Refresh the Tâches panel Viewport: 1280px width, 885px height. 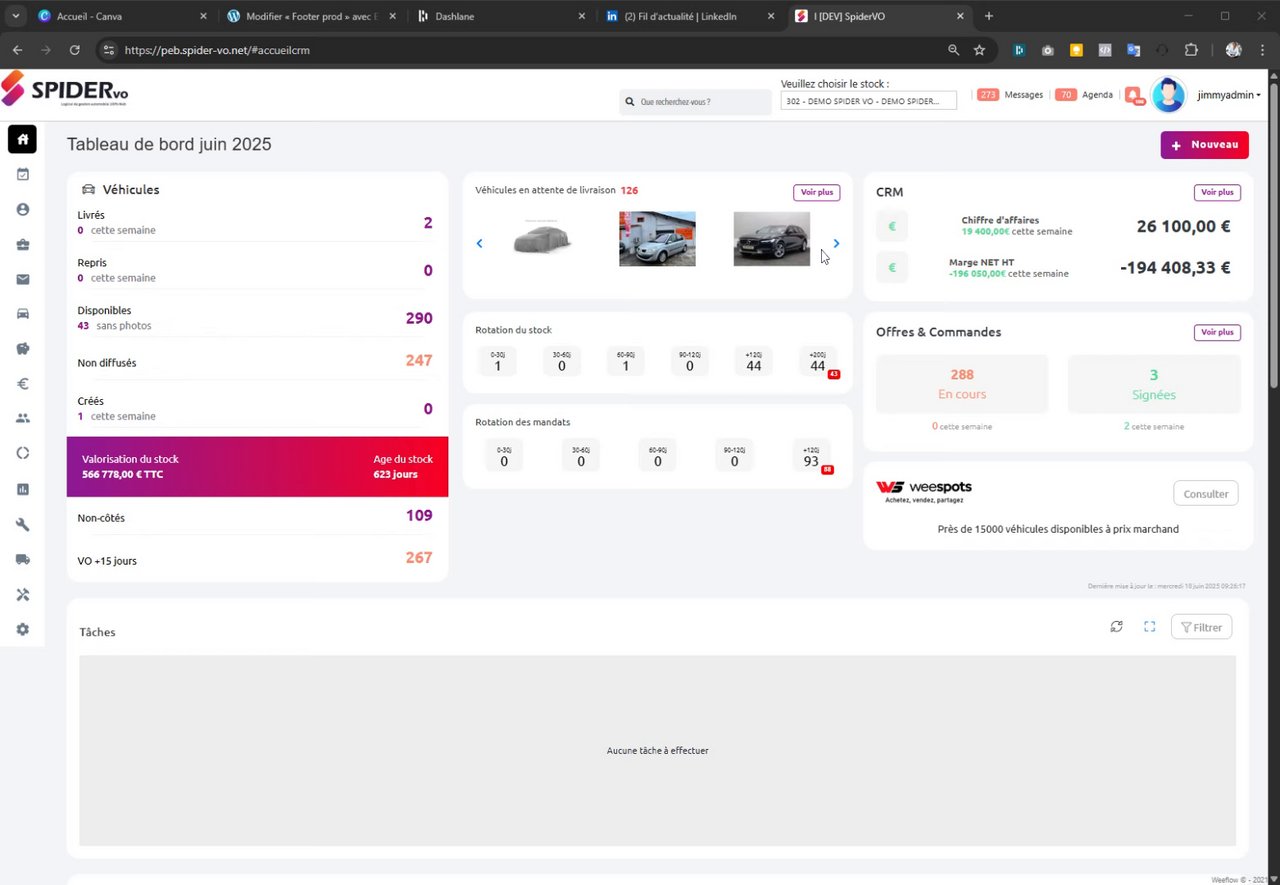pyautogui.click(x=1116, y=627)
